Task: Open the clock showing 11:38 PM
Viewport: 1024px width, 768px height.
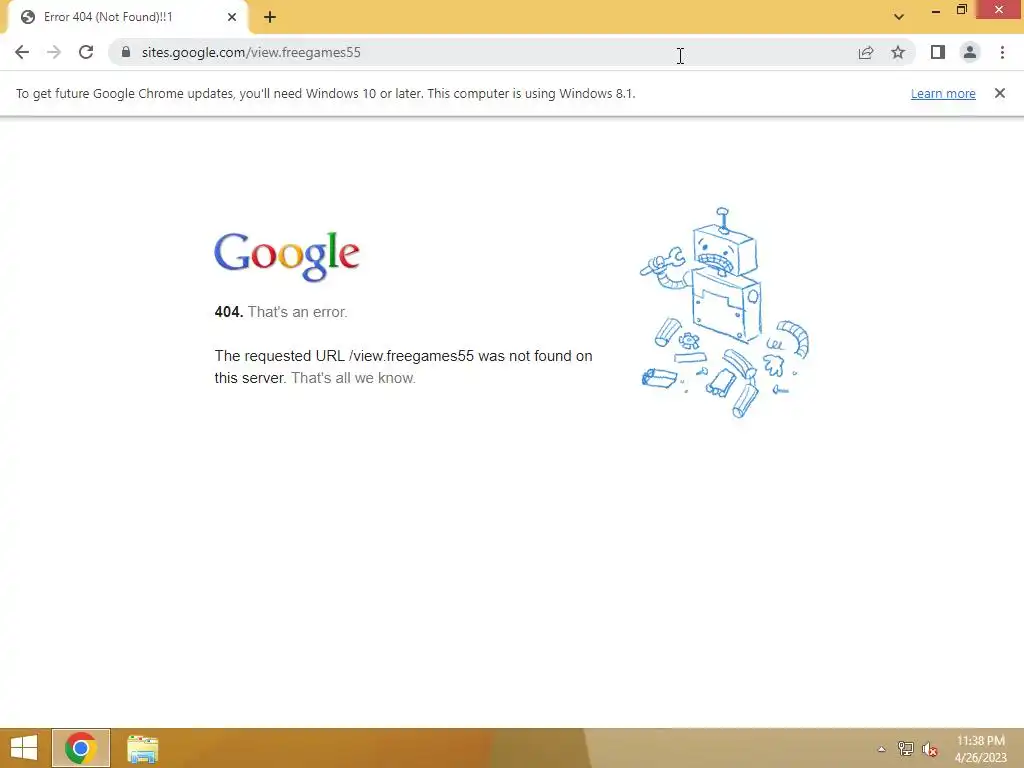Action: (x=981, y=749)
